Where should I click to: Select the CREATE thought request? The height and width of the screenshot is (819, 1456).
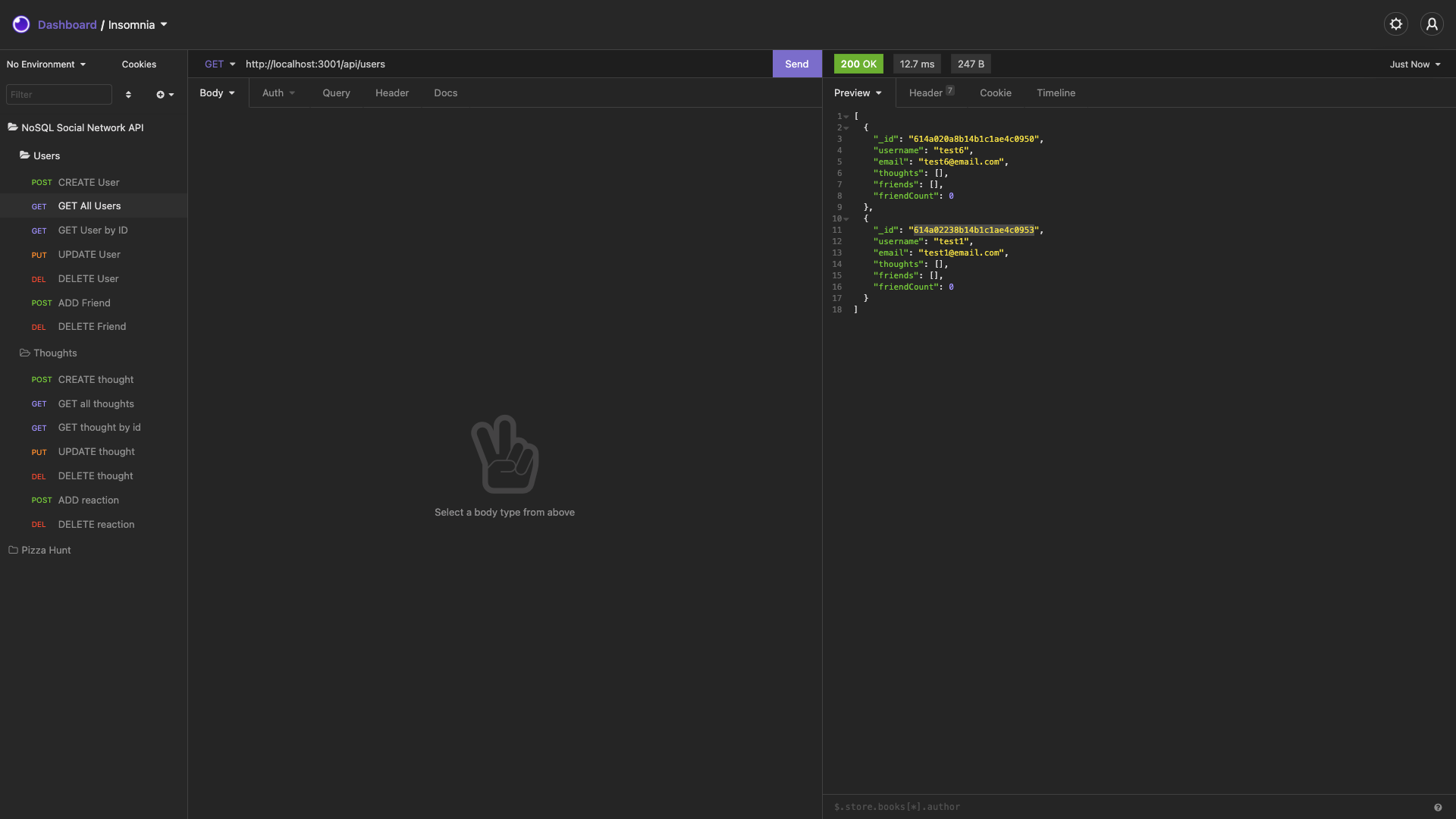pyautogui.click(x=96, y=379)
